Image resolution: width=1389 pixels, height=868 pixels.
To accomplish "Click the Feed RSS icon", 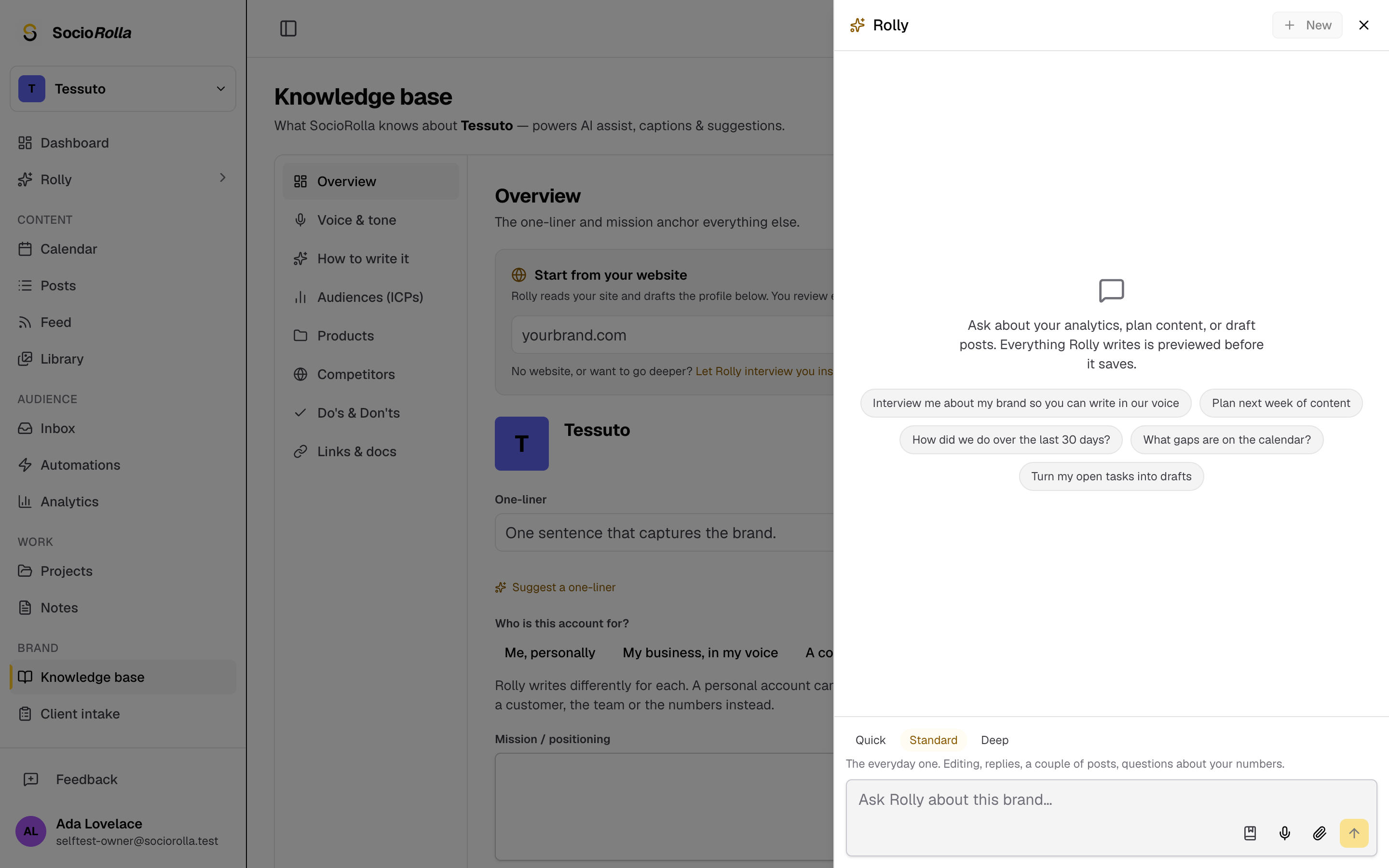I will [25, 322].
